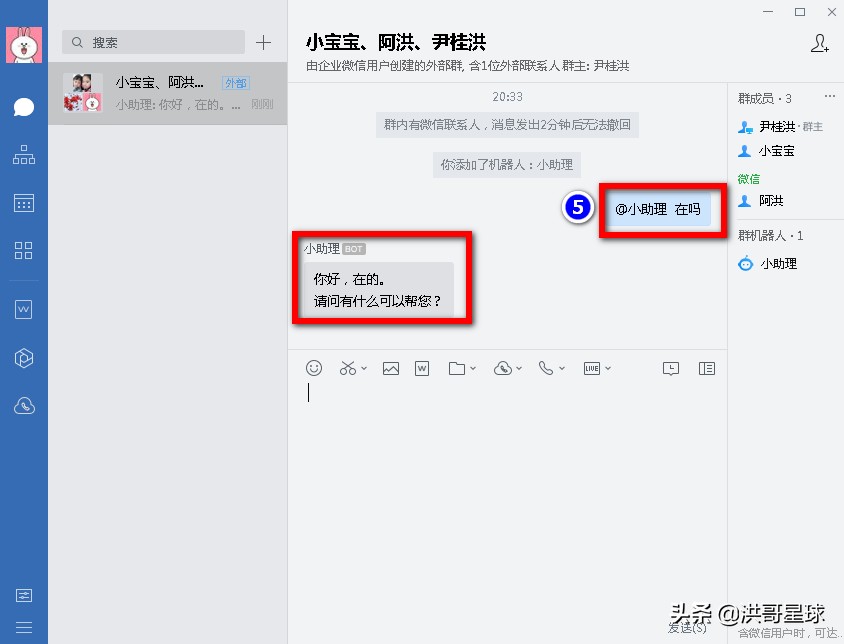Click the add member icon beside the group title
The width and height of the screenshot is (844, 644).
[x=820, y=44]
